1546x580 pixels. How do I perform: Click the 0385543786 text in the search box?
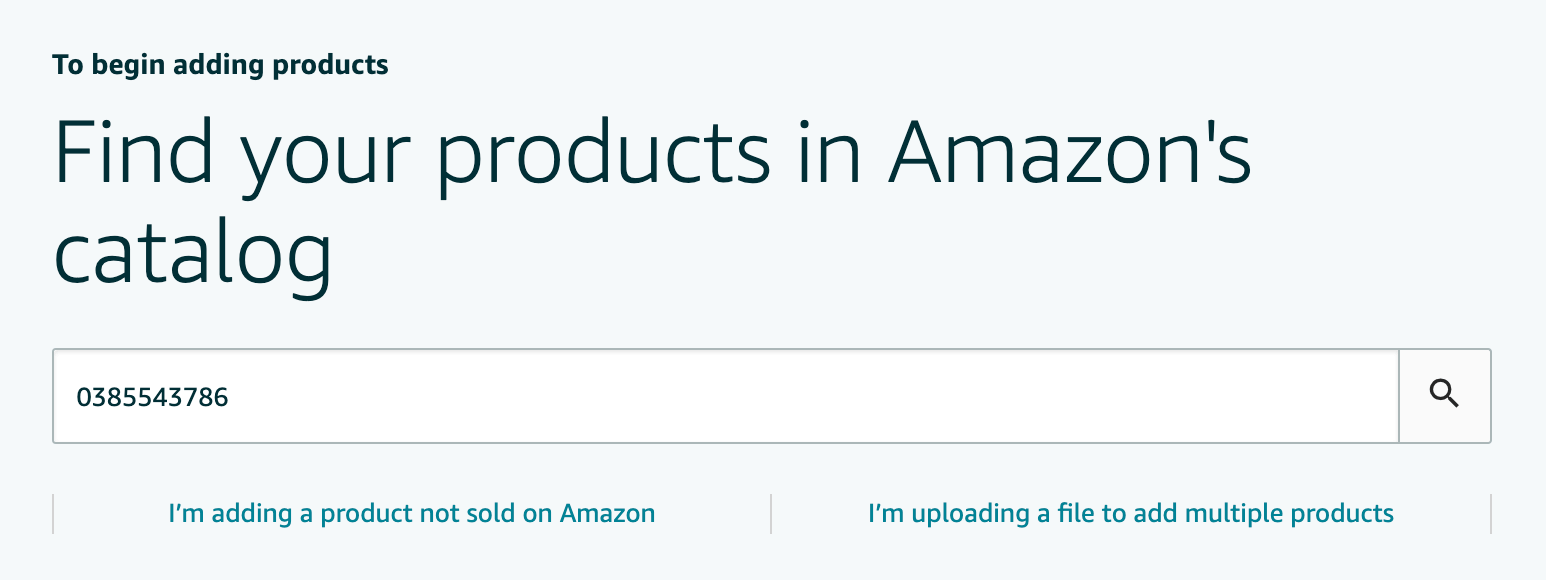(x=153, y=398)
